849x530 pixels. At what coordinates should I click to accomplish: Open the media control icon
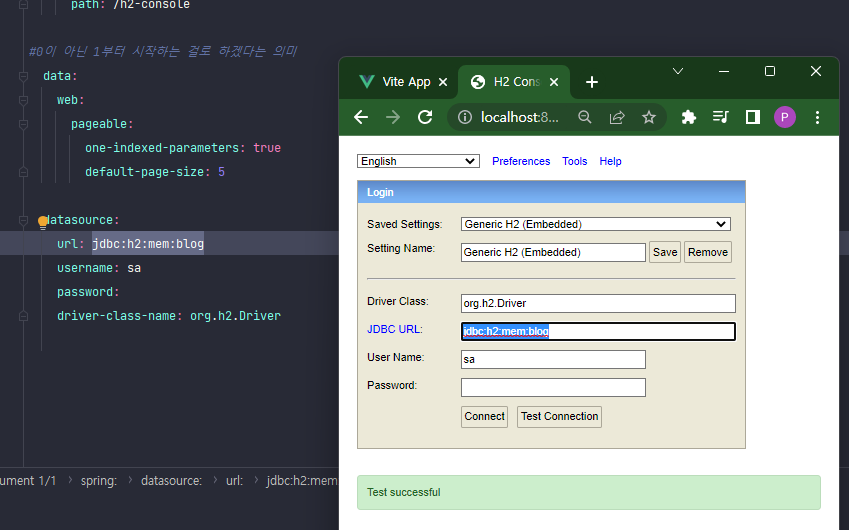721,117
